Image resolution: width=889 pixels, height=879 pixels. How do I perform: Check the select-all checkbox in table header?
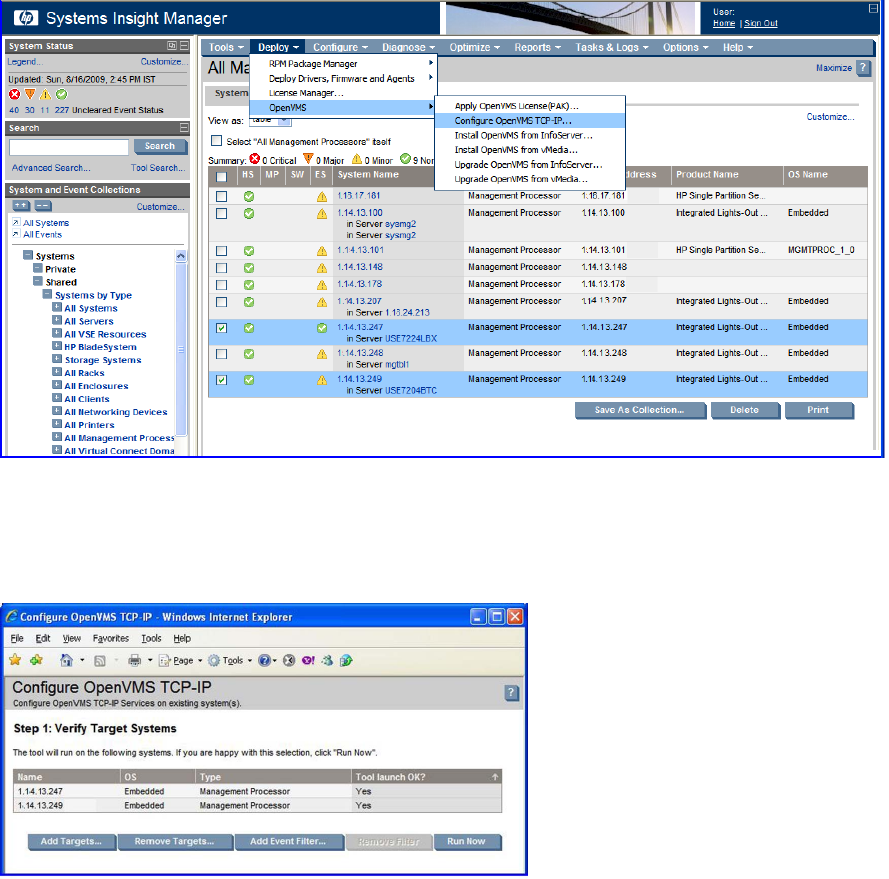click(222, 176)
